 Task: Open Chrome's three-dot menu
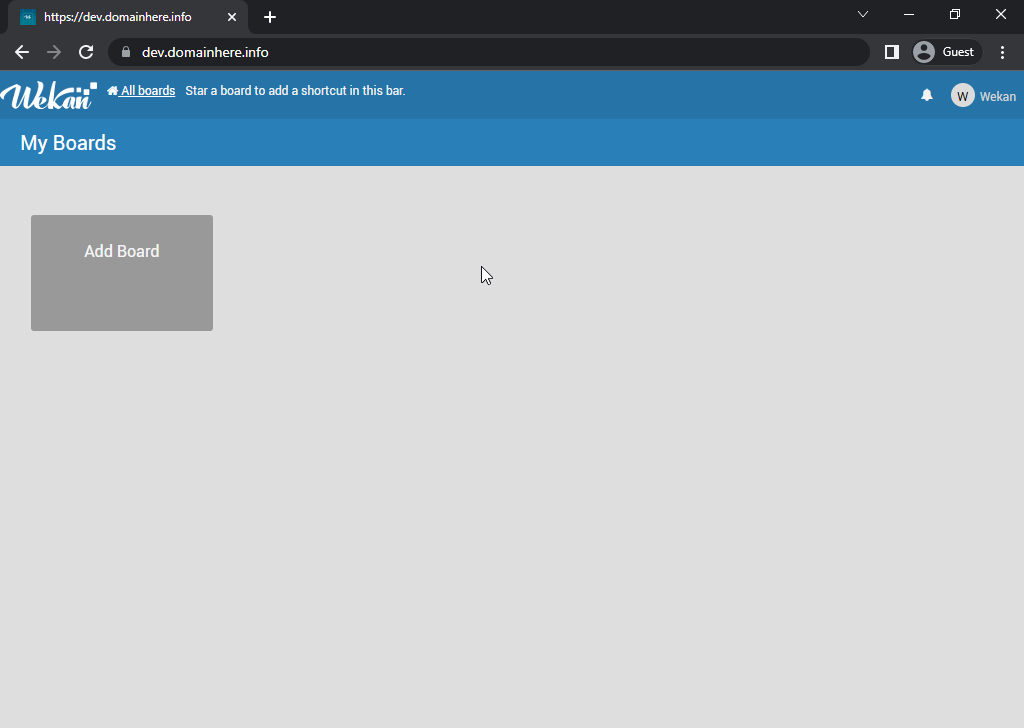click(x=1002, y=52)
